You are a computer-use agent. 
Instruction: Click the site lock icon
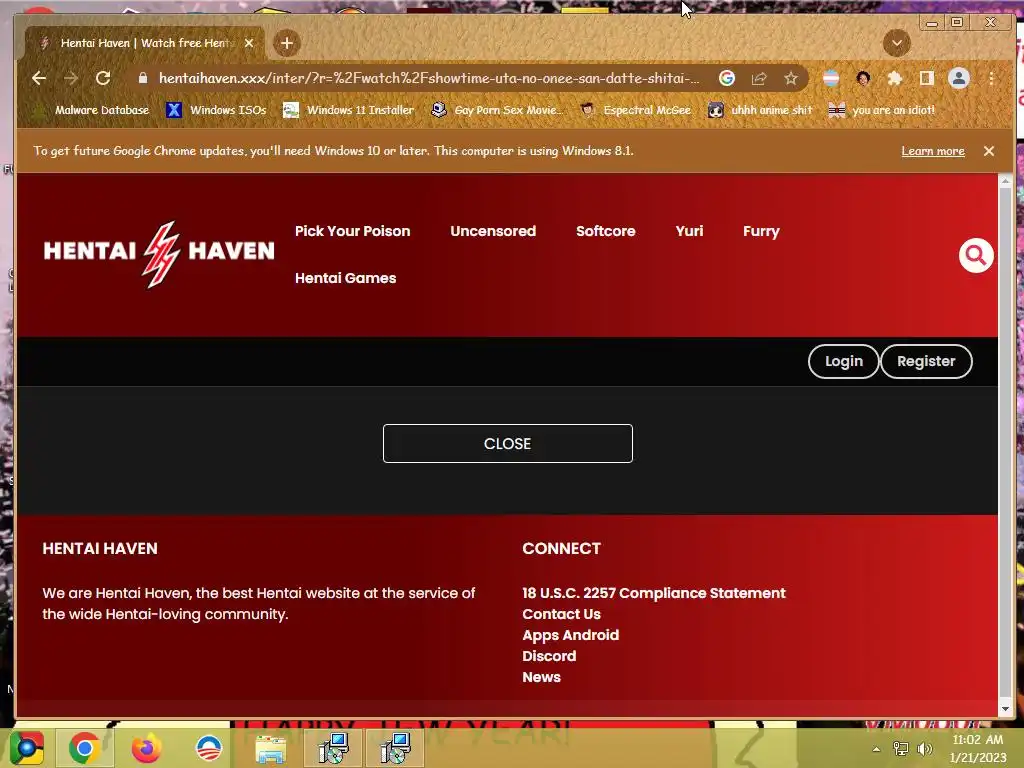coord(142,78)
